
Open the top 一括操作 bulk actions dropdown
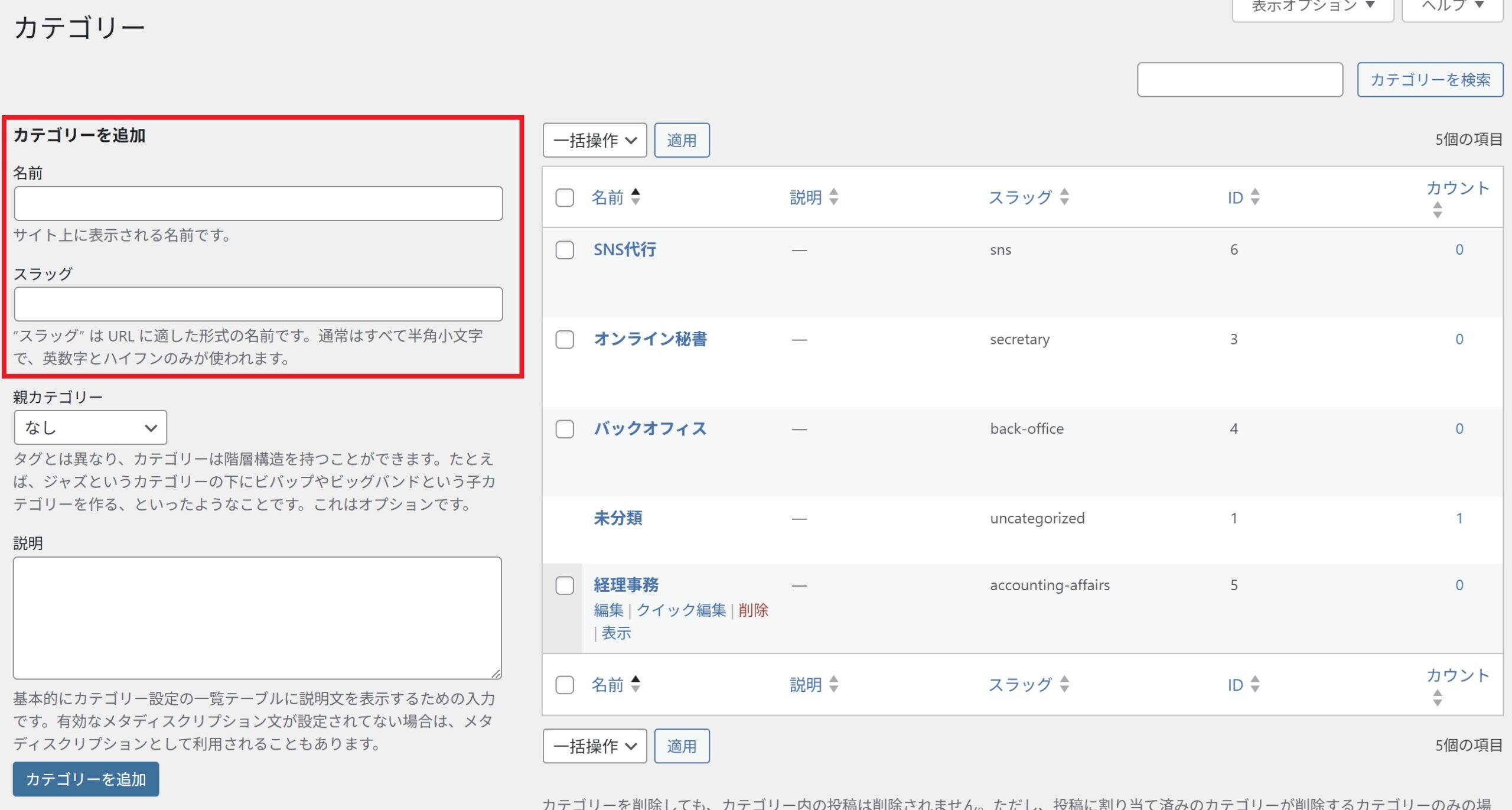(594, 141)
